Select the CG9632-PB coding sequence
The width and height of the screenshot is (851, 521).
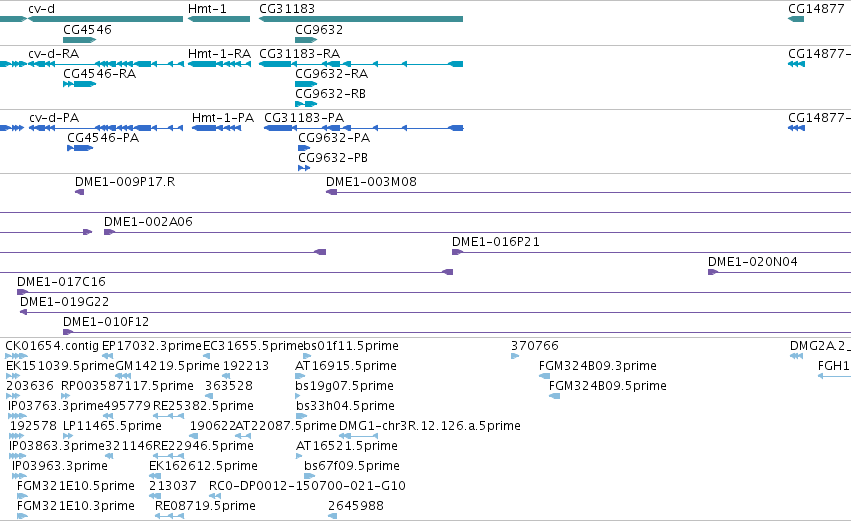pyautogui.click(x=304, y=168)
